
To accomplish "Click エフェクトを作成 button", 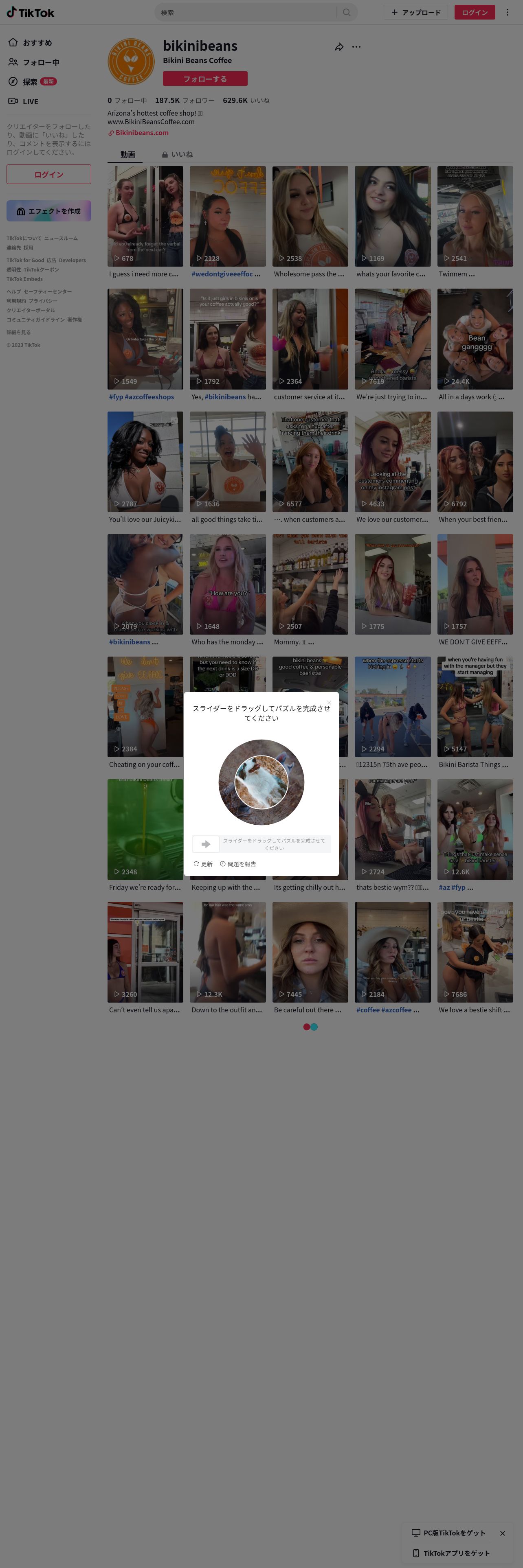I will click(x=49, y=210).
